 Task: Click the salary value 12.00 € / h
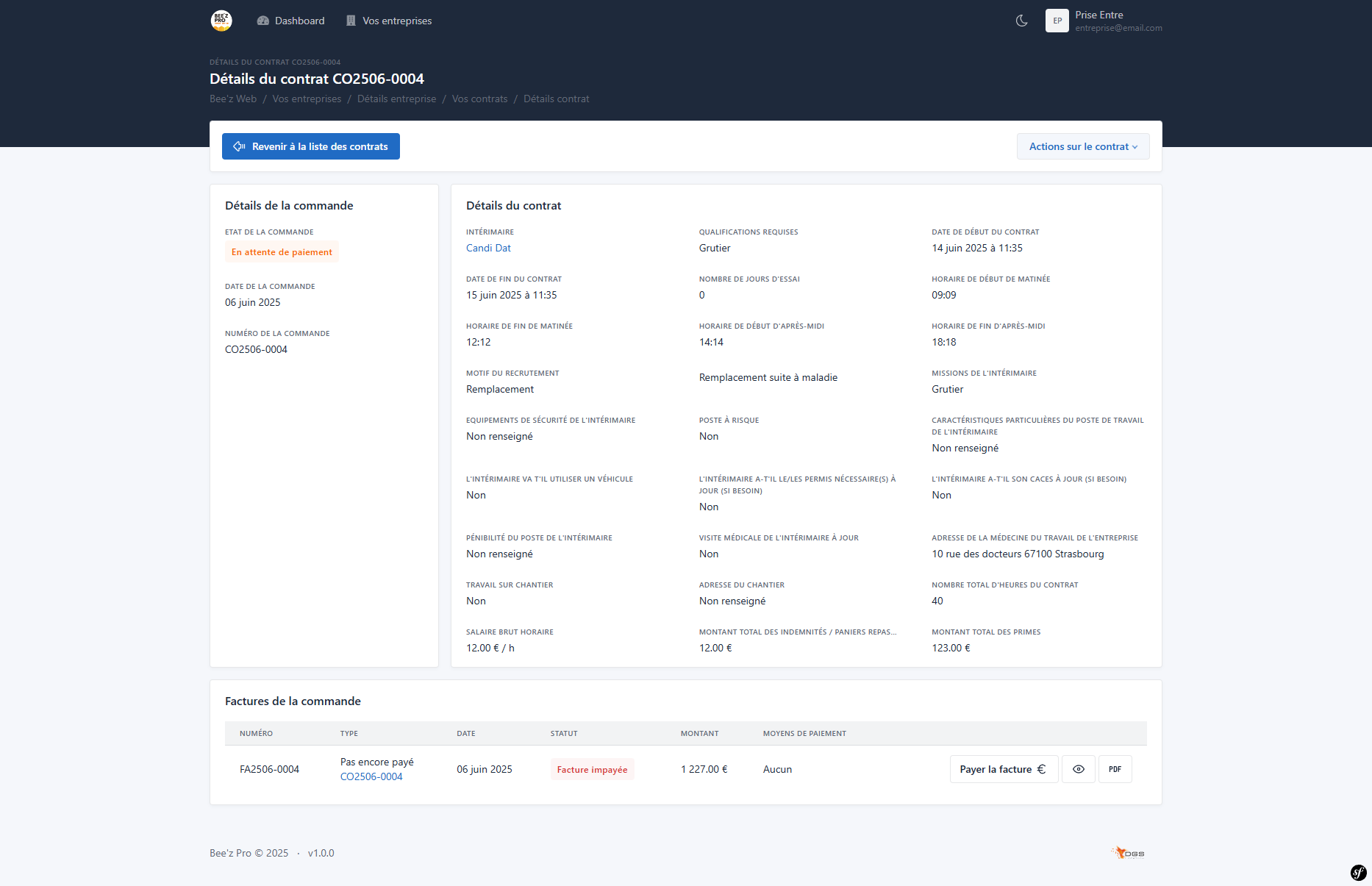tap(490, 648)
